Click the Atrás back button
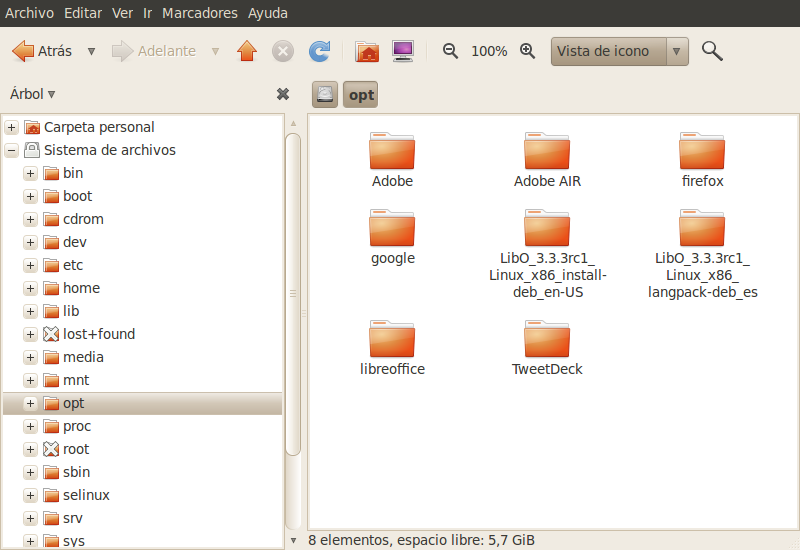 point(42,51)
